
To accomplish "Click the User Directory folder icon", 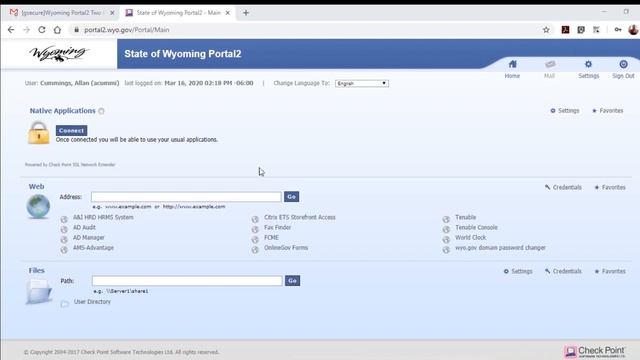I will (64, 304).
